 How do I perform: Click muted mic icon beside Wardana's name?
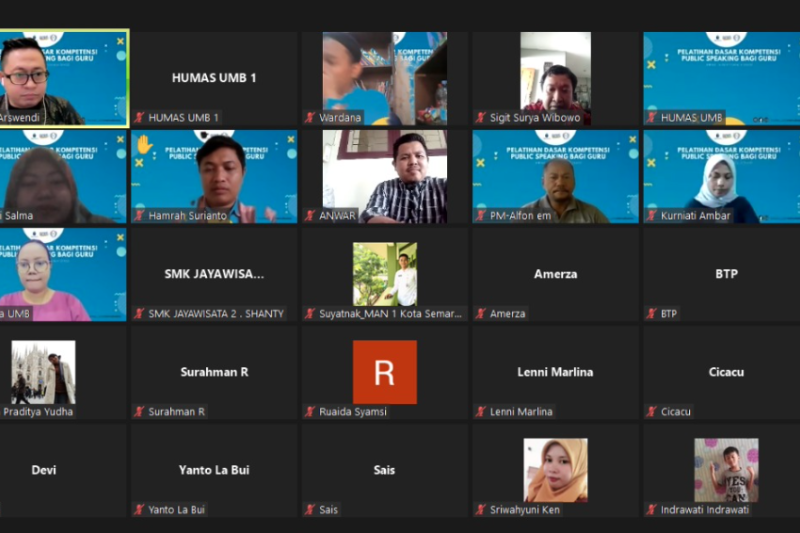310,118
